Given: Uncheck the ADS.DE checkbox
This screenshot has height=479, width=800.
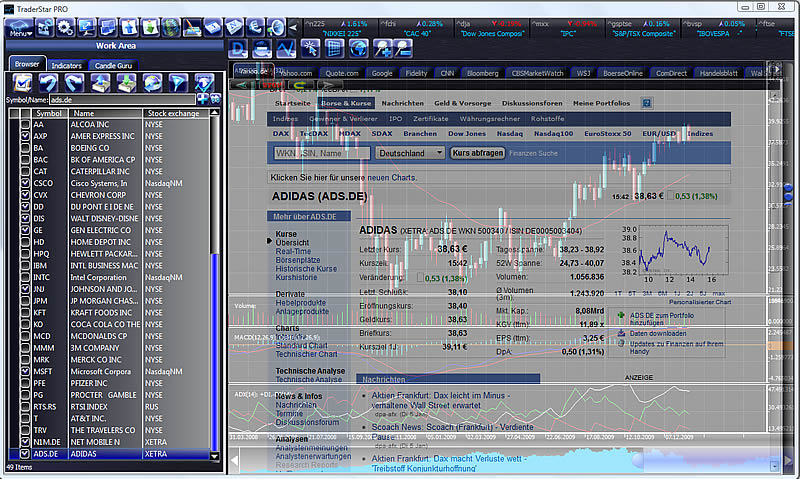Looking at the screenshot, I should coord(25,453).
